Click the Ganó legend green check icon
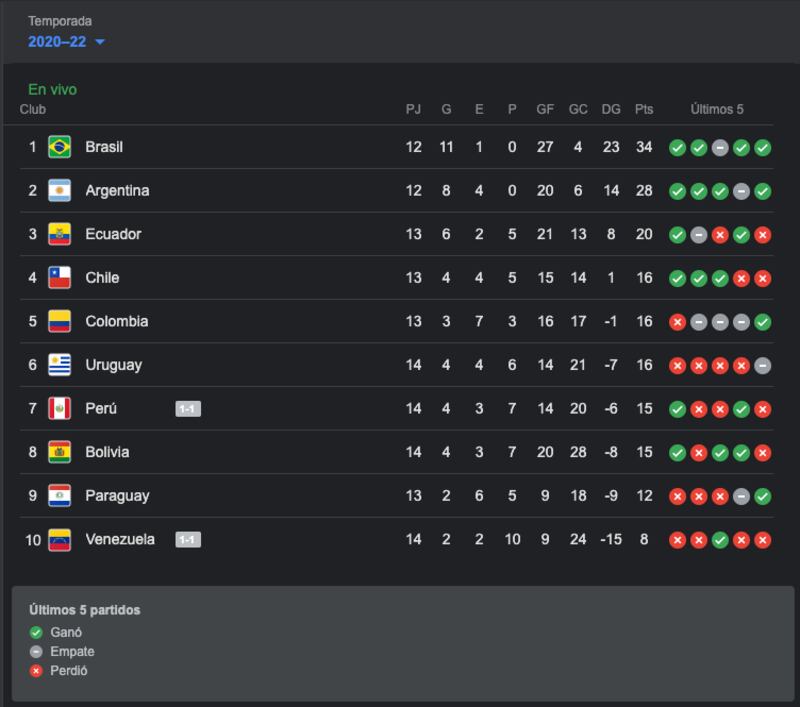Image resolution: width=800 pixels, height=707 pixels. pos(36,633)
